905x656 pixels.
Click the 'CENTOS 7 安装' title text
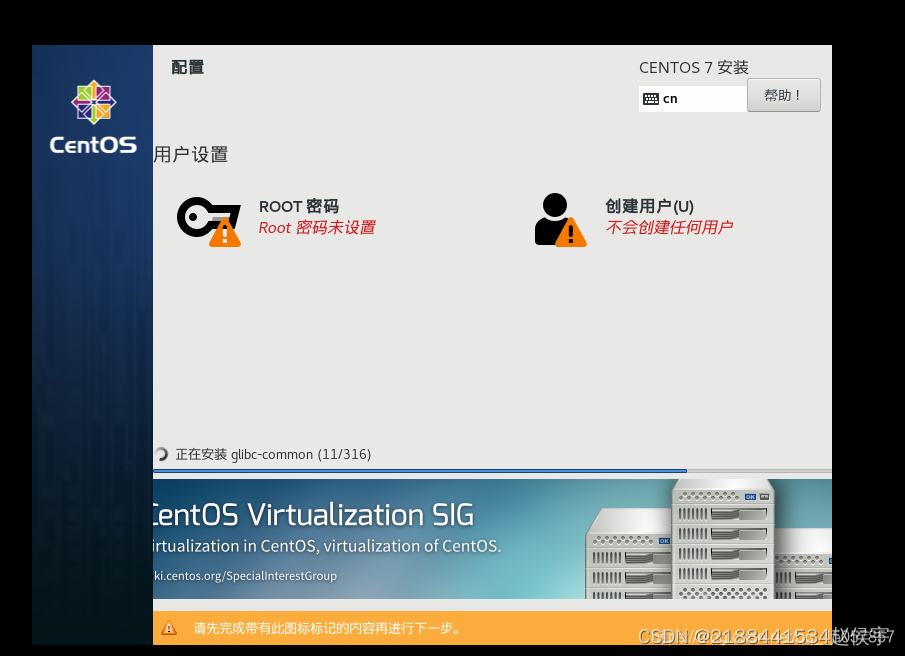[x=693, y=68]
